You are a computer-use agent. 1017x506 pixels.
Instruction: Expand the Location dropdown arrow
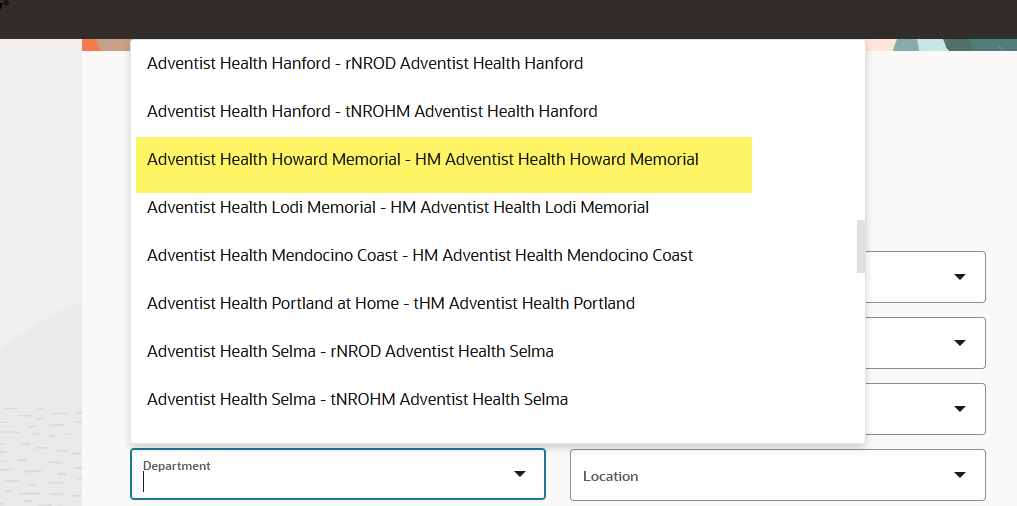(960, 475)
